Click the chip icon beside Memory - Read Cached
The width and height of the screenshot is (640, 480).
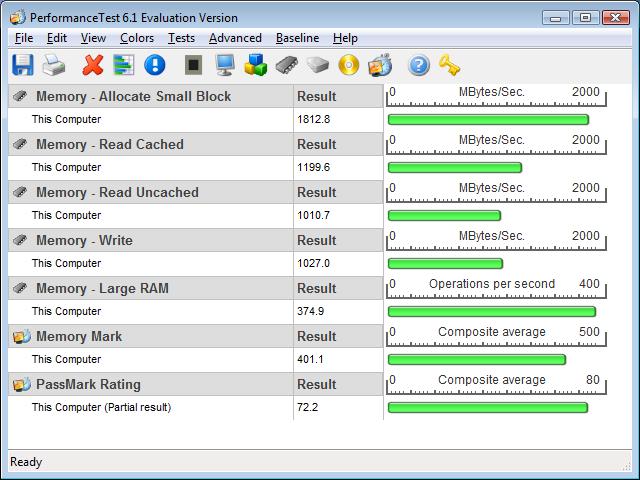tap(20, 144)
